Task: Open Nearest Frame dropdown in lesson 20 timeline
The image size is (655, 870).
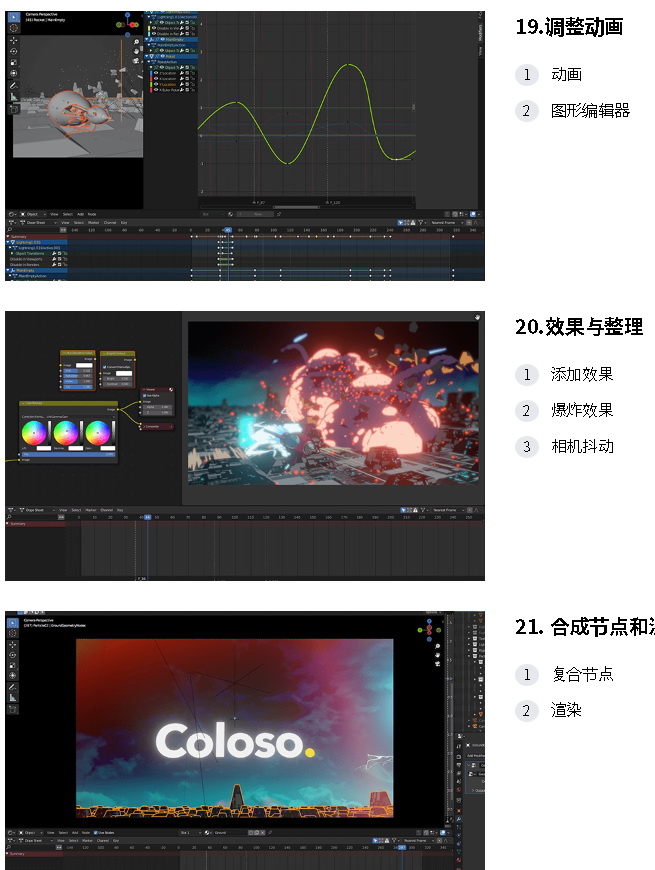Action: 446,509
